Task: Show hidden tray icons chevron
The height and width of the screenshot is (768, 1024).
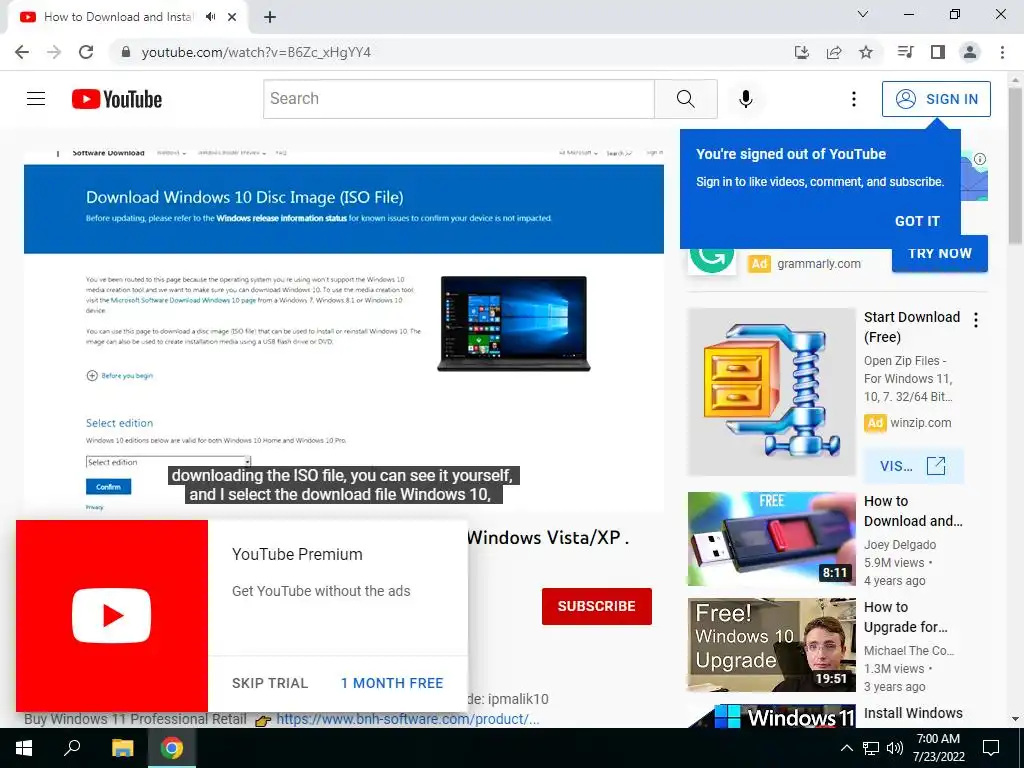Action: click(846, 748)
